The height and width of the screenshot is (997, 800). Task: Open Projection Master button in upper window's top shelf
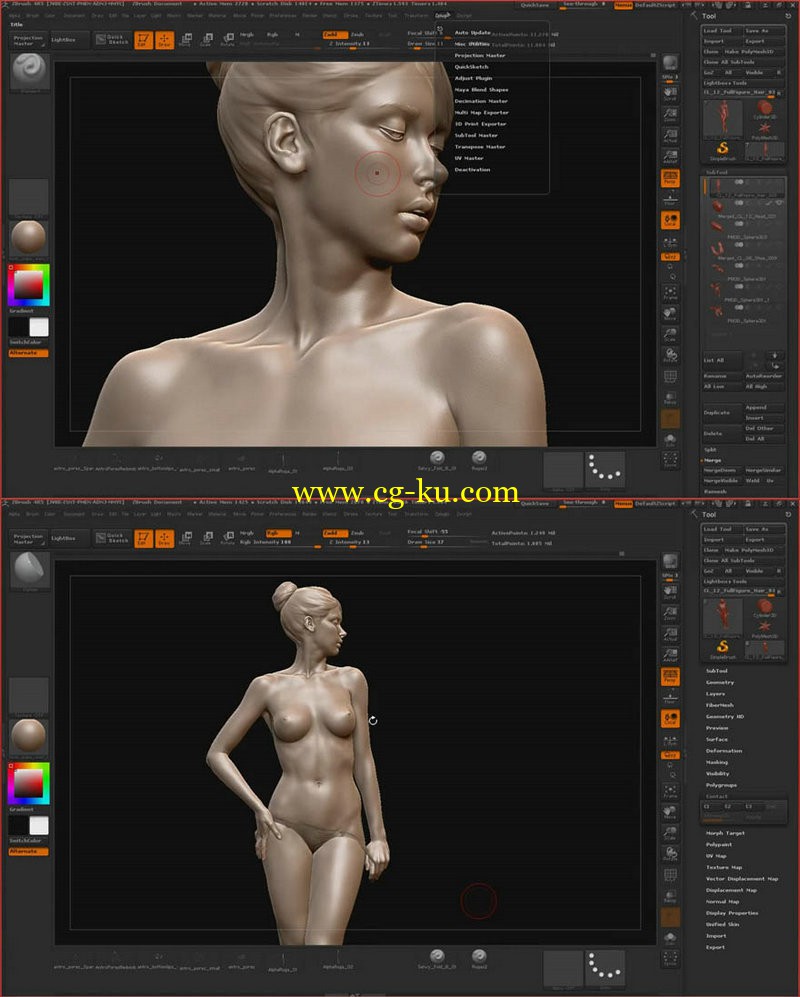click(29, 41)
